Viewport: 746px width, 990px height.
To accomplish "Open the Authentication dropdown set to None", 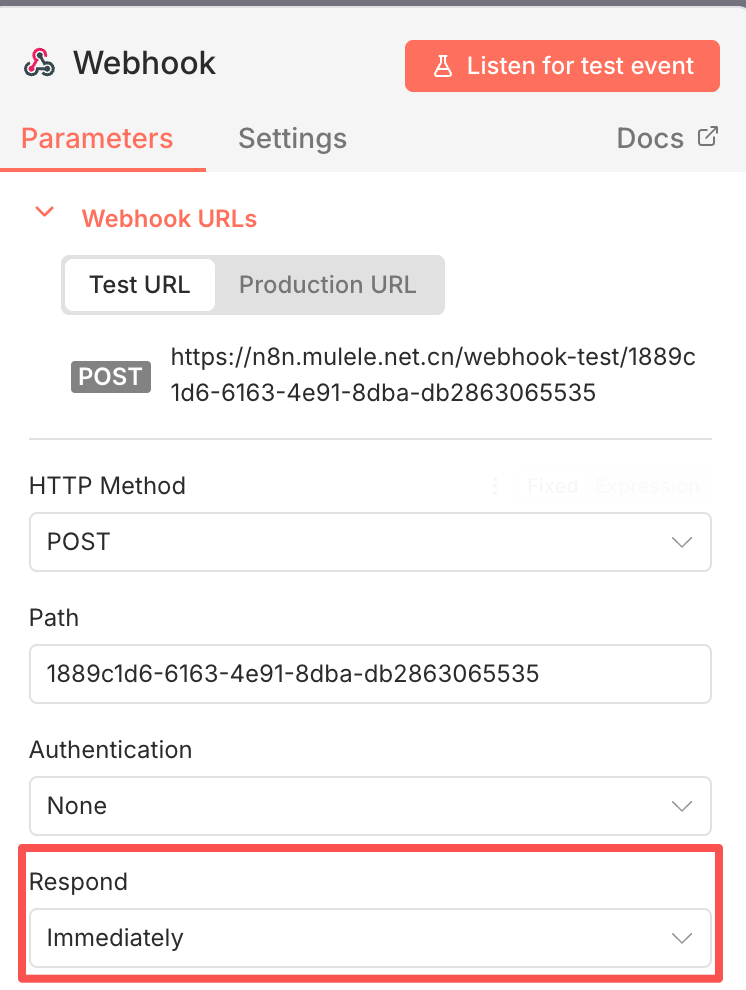I will 370,806.
